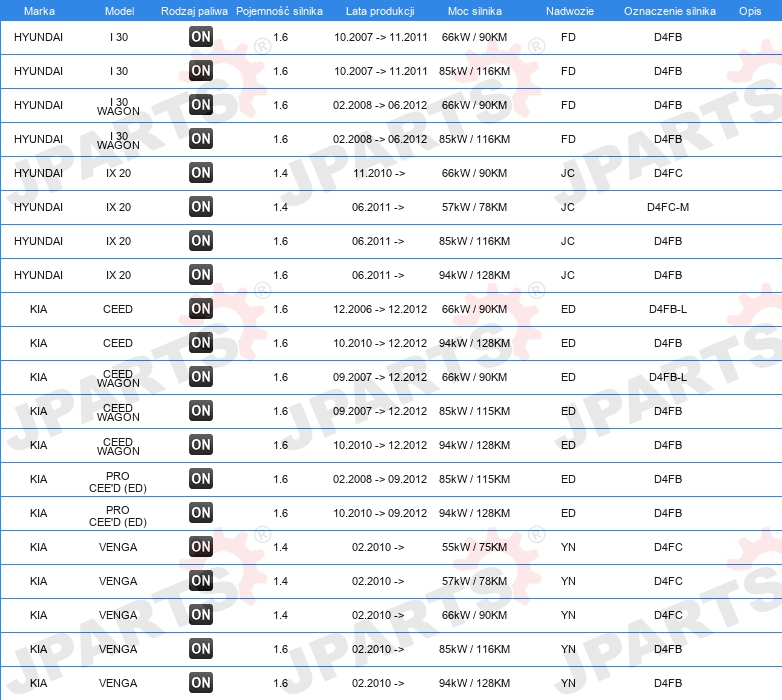Click the Pojemność silnika column header
The image size is (782, 700).
coord(279,11)
